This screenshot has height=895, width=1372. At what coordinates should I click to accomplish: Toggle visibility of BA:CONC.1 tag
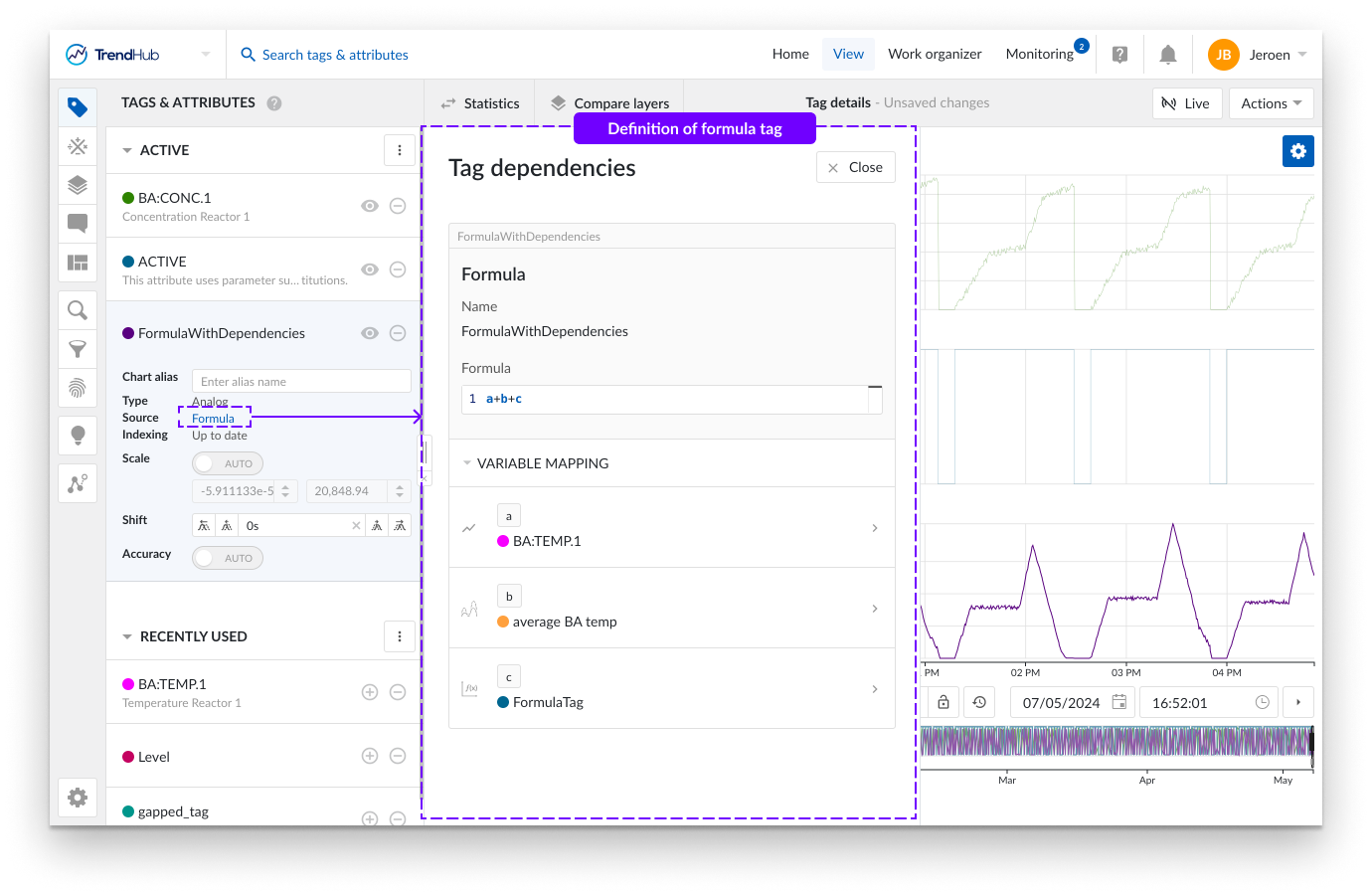(370, 206)
